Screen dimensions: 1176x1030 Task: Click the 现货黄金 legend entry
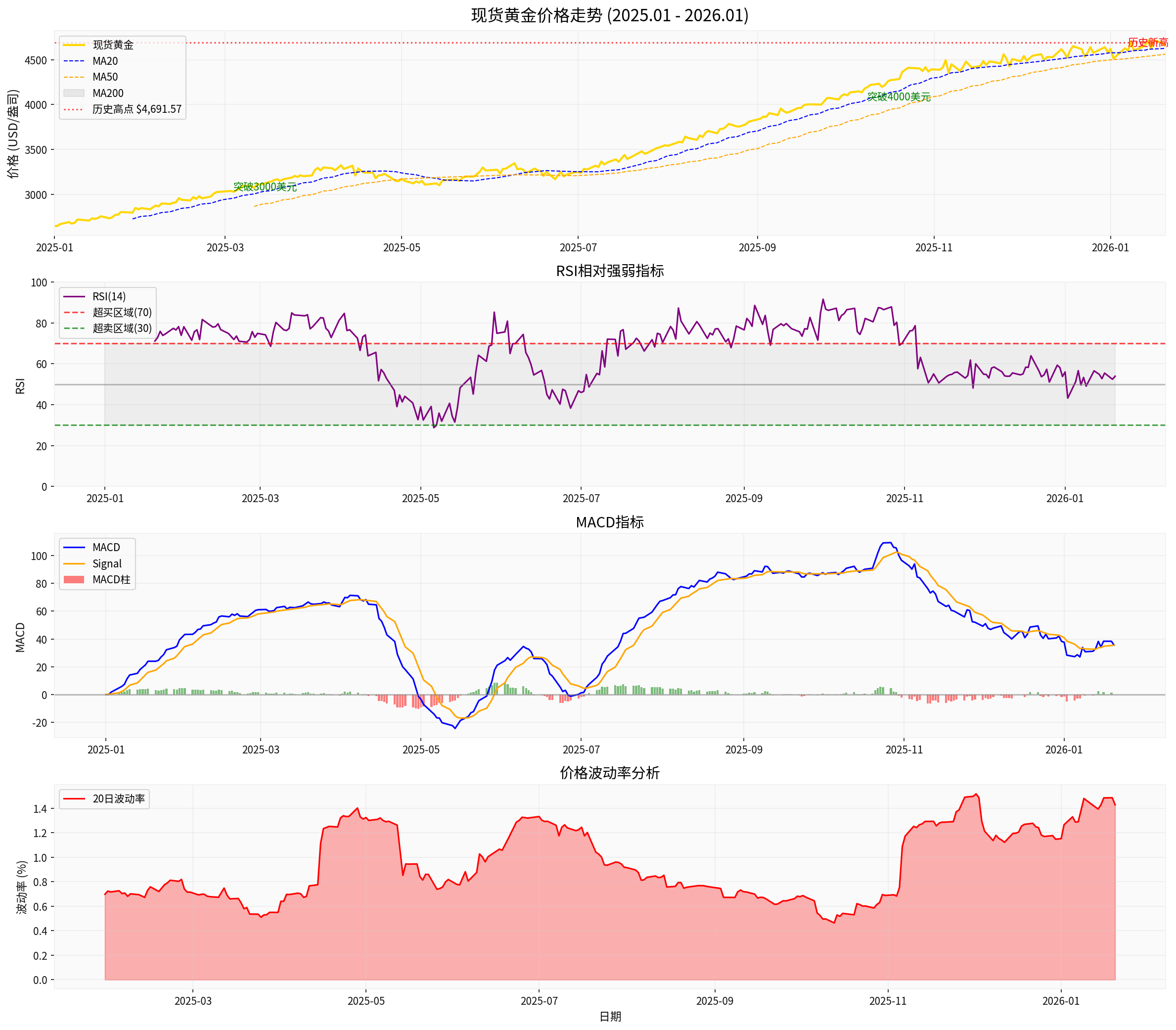[113, 45]
